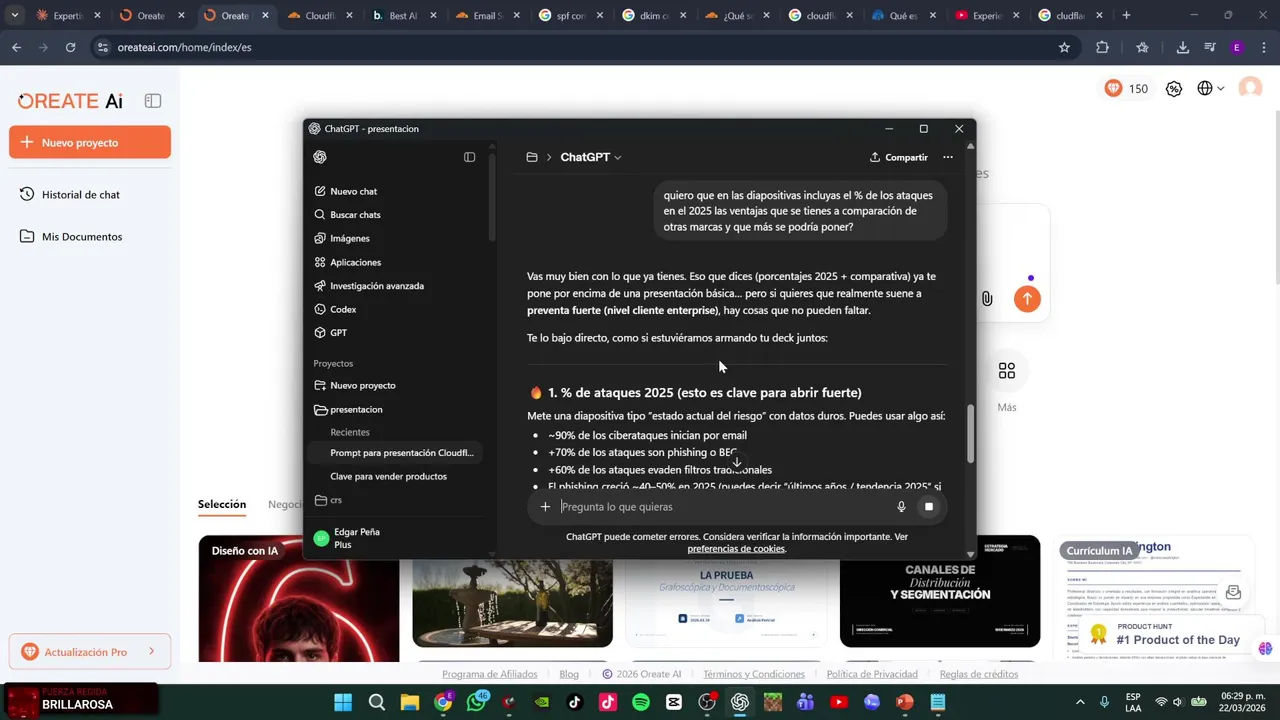Open Historial de chat in Oreate
The width and height of the screenshot is (1280, 720).
(x=70, y=195)
